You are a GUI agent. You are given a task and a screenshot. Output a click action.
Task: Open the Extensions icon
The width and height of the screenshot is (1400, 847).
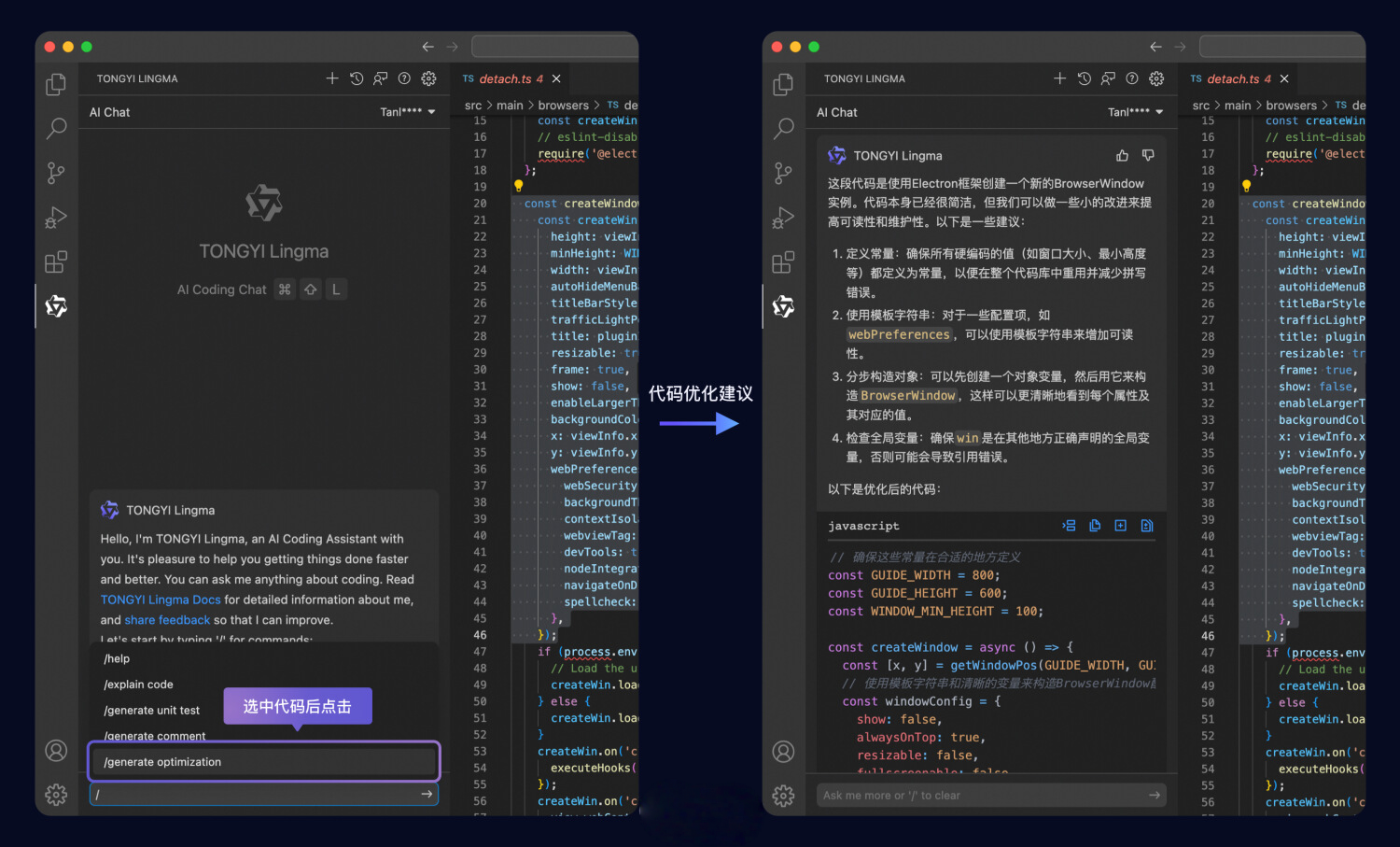(x=56, y=261)
